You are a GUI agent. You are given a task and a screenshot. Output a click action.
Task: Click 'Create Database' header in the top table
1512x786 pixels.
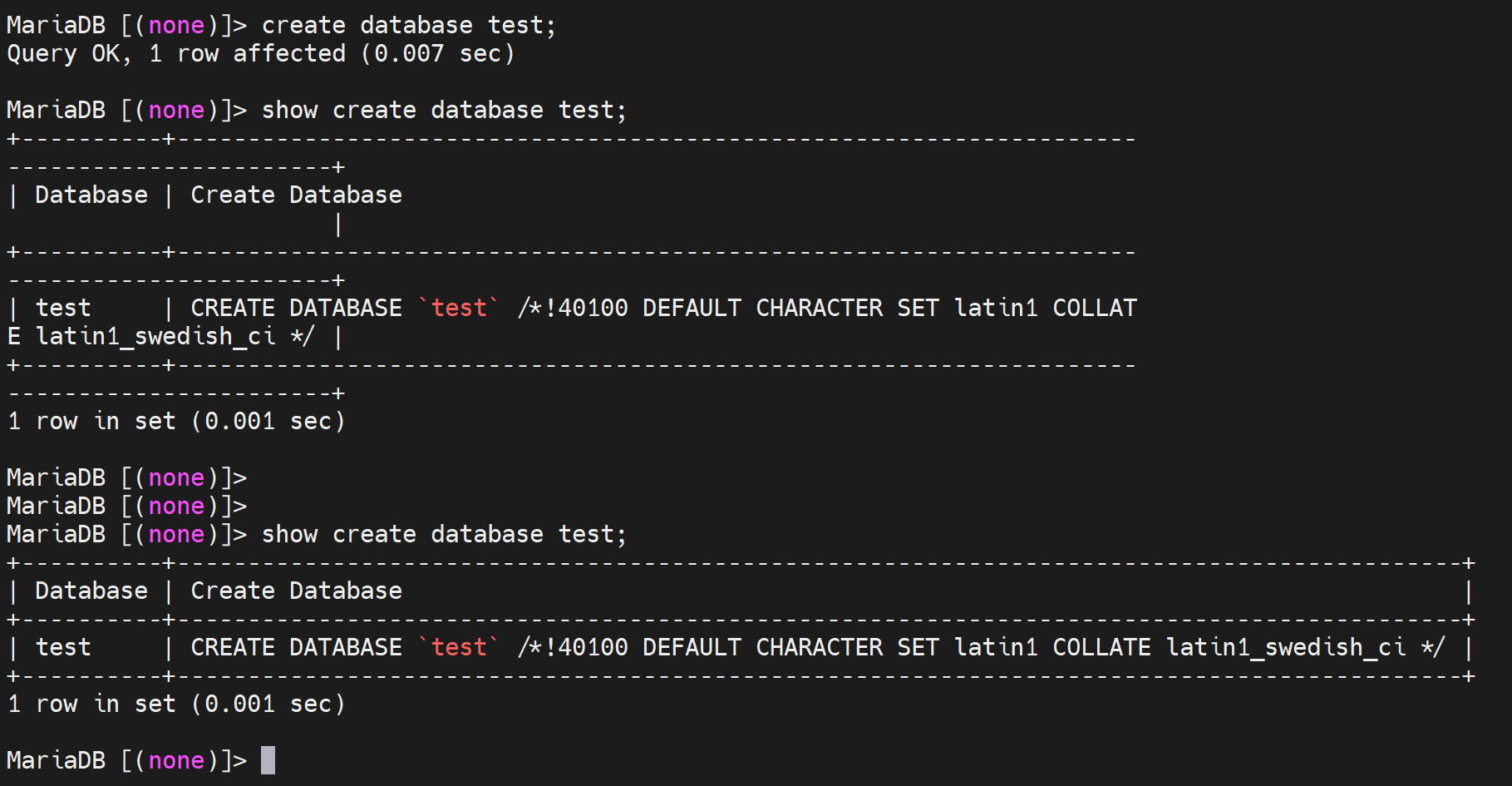pyautogui.click(x=296, y=195)
